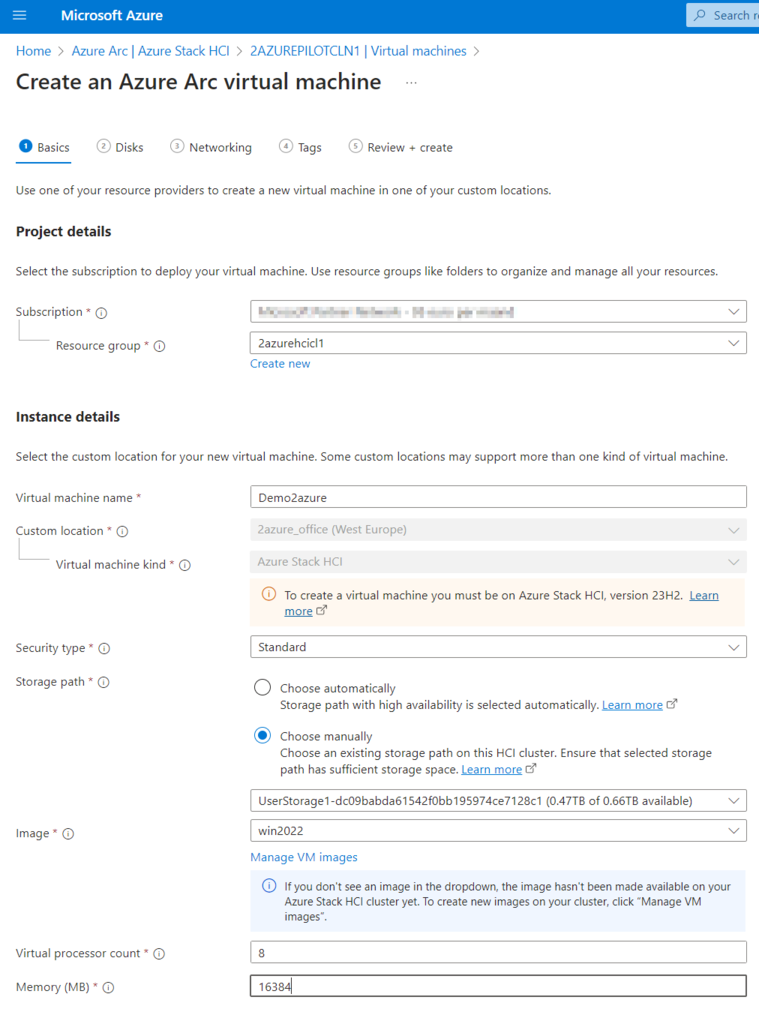Open the Custom location dropdown
This screenshot has width=759, height=1024.
click(498, 530)
